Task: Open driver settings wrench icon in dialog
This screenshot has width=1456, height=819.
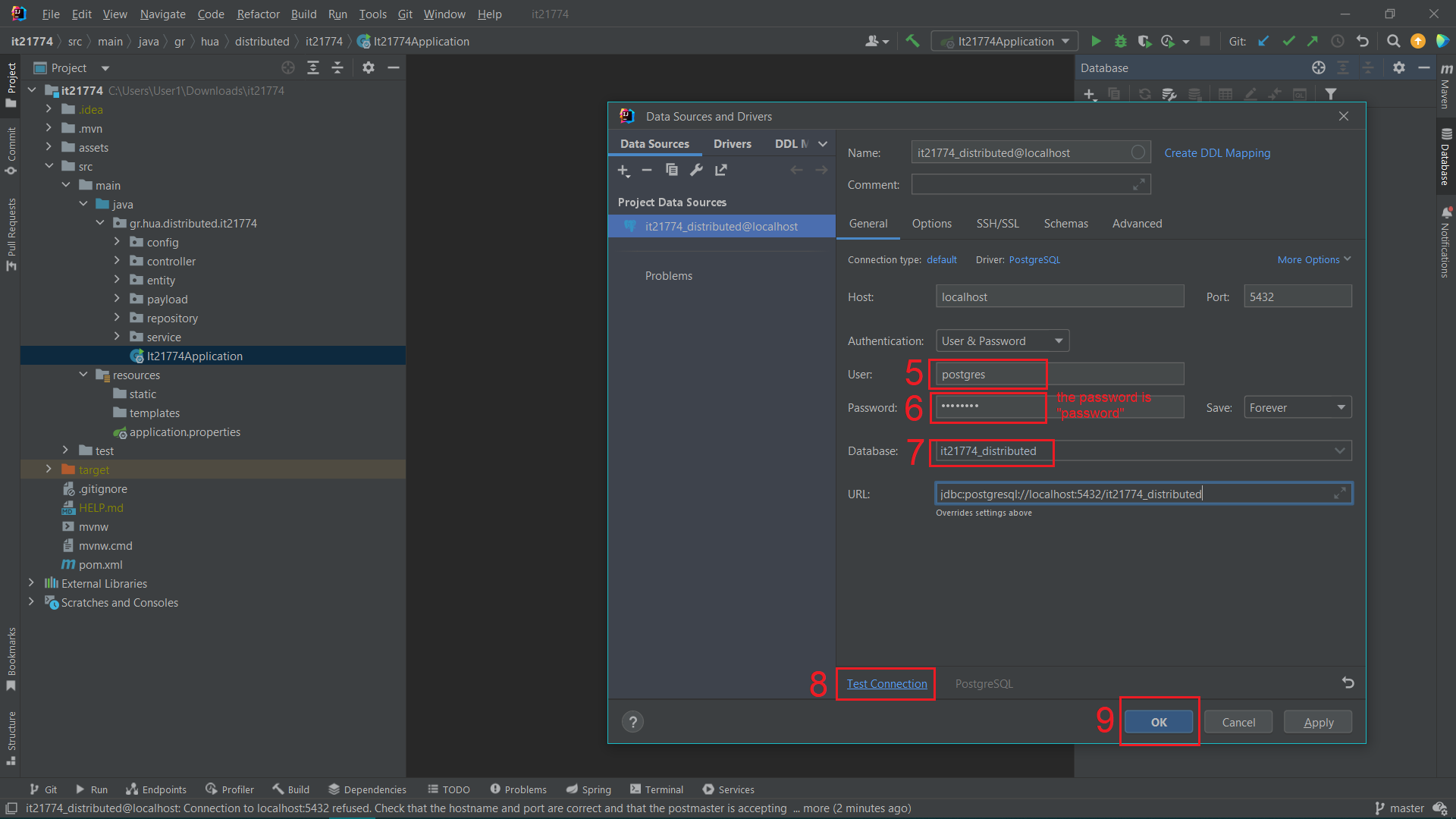Action: (696, 170)
